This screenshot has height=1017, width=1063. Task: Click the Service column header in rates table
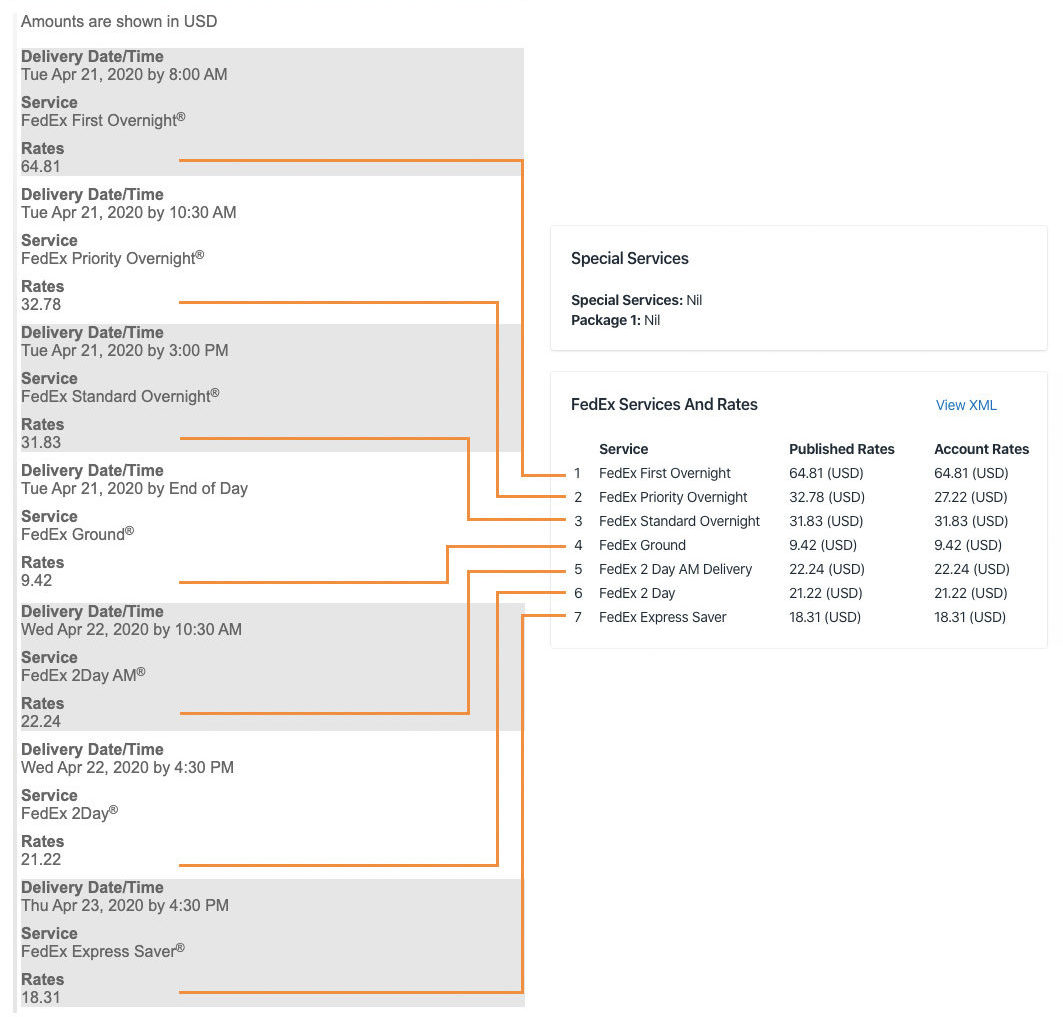(x=623, y=449)
